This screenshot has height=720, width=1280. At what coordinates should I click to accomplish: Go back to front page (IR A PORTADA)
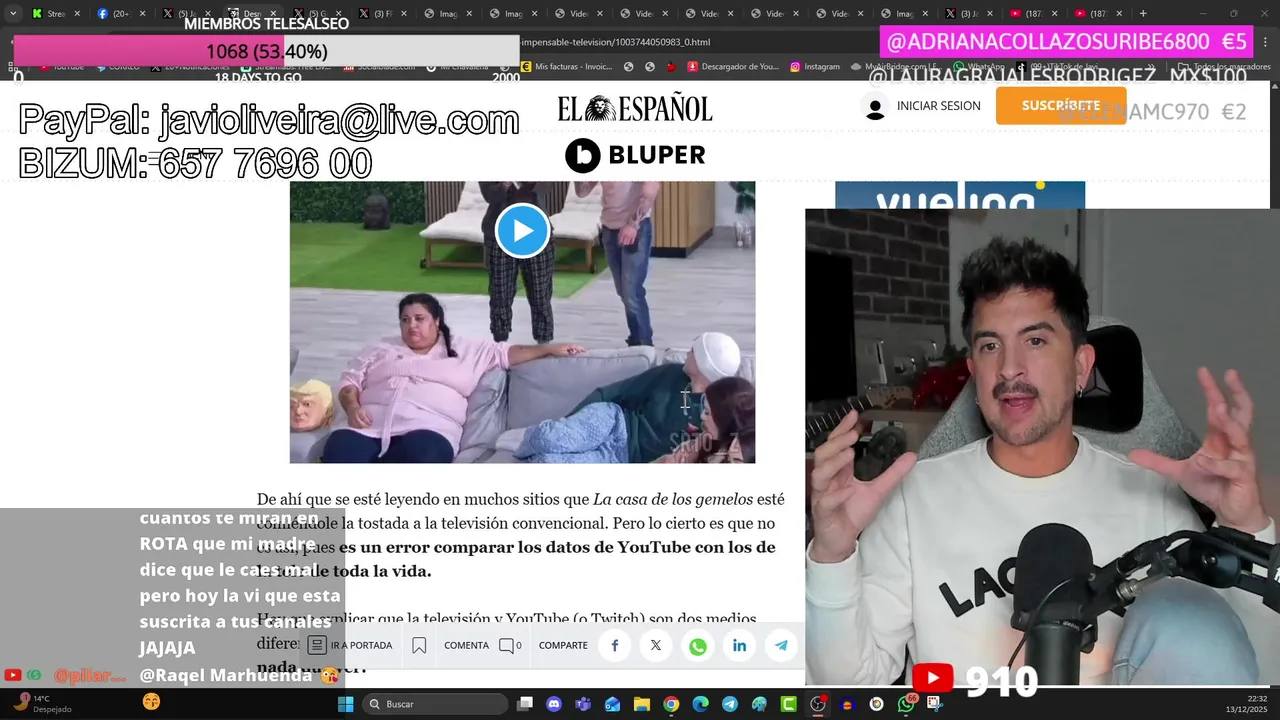click(x=349, y=646)
